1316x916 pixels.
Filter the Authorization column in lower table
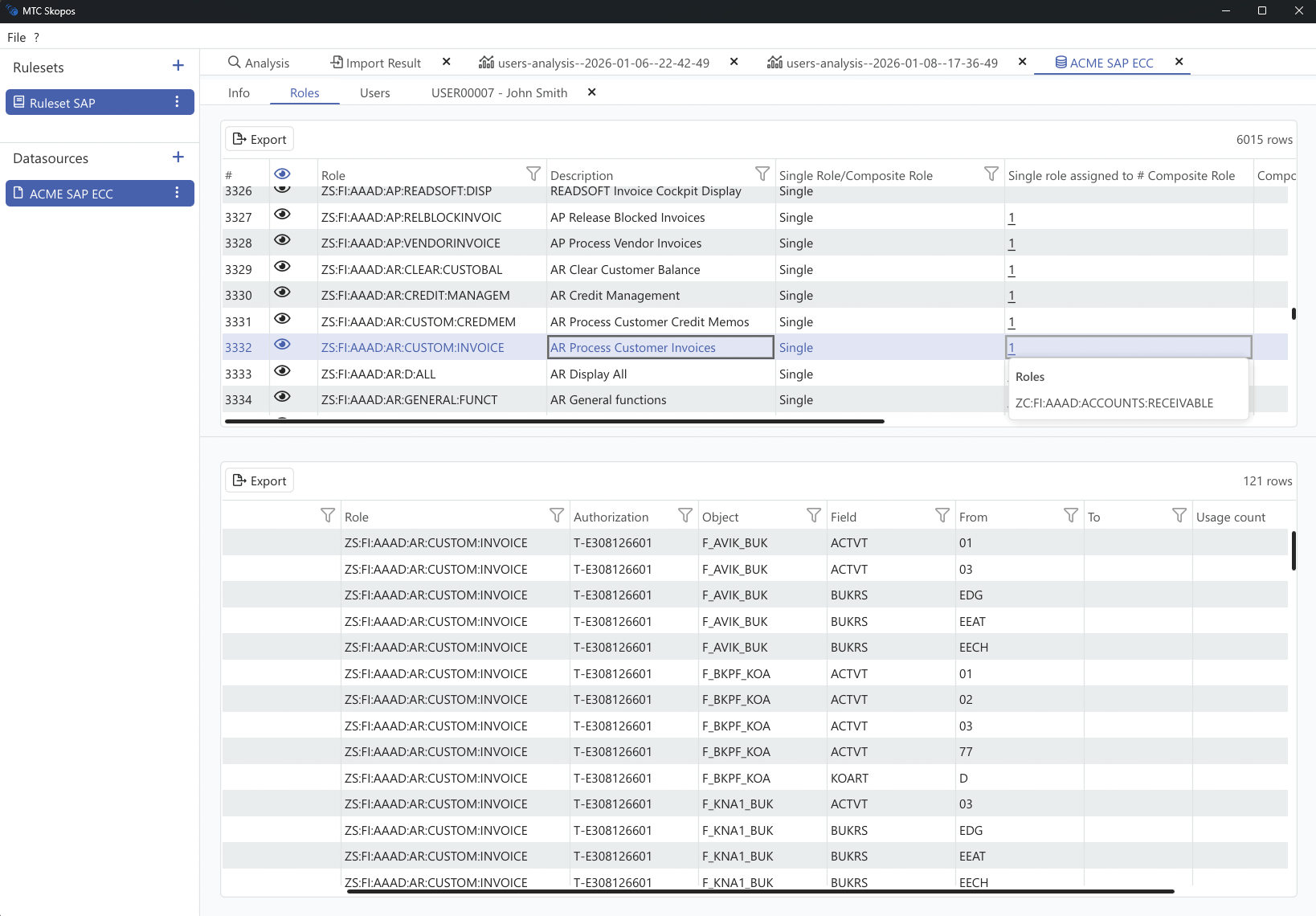point(685,515)
